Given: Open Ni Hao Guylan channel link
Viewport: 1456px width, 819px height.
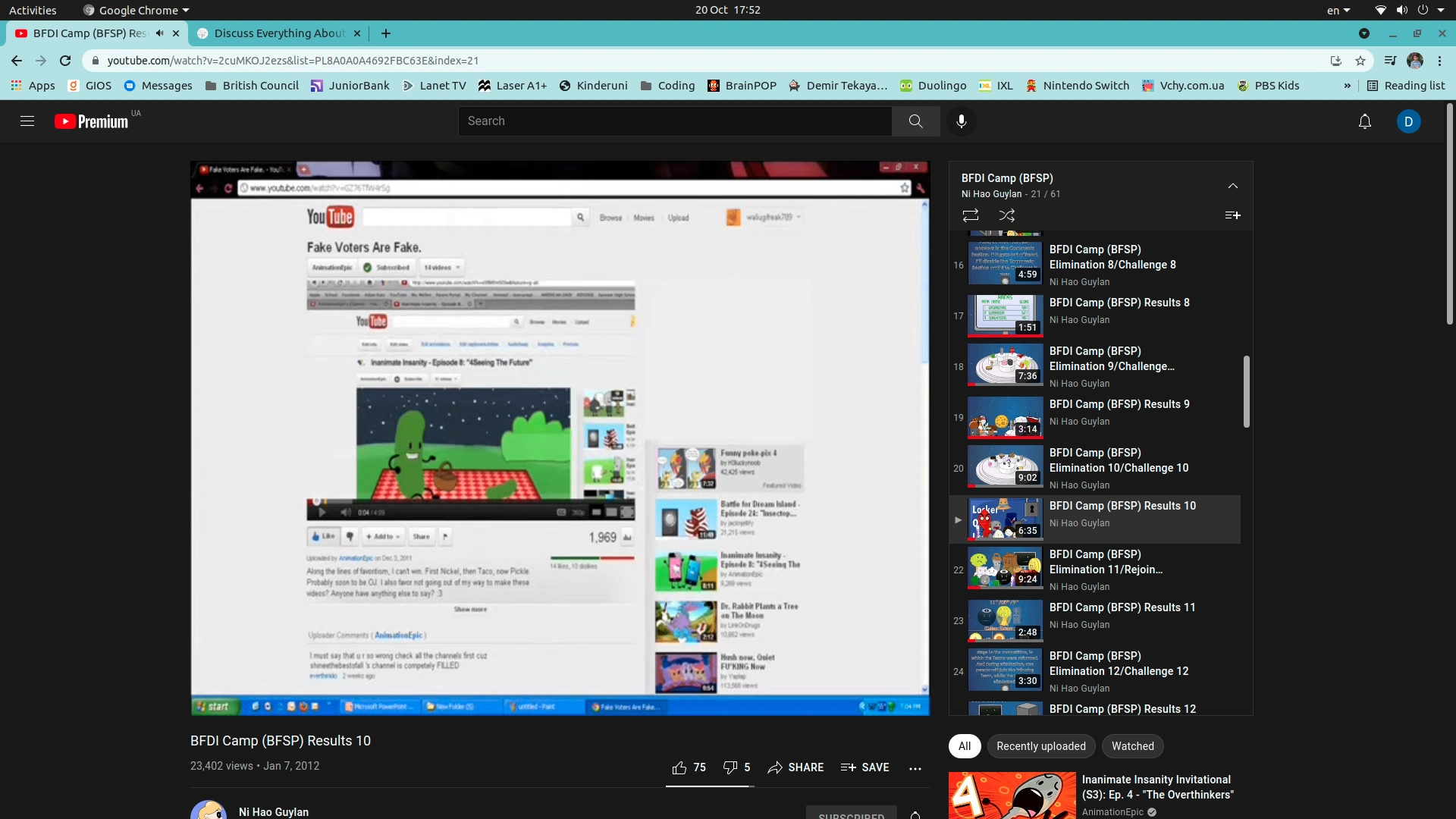Looking at the screenshot, I should (x=273, y=811).
